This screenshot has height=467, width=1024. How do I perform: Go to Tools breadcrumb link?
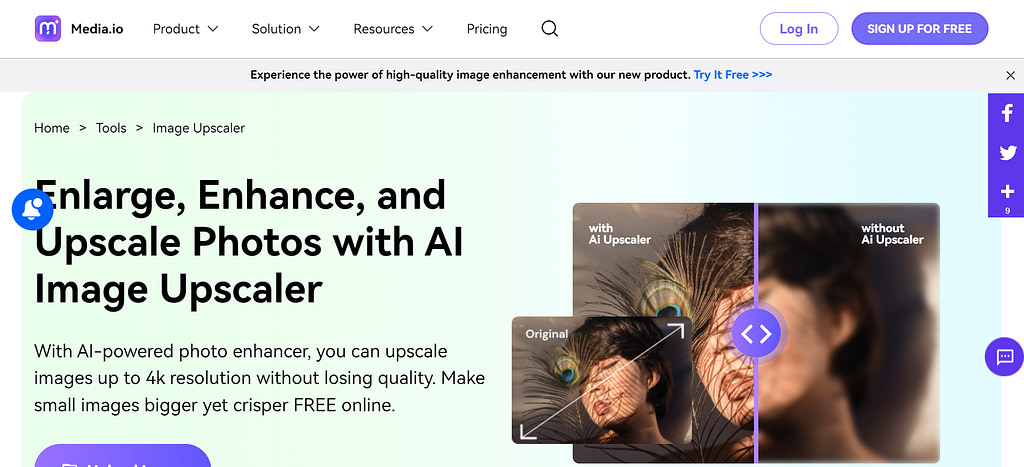click(111, 128)
